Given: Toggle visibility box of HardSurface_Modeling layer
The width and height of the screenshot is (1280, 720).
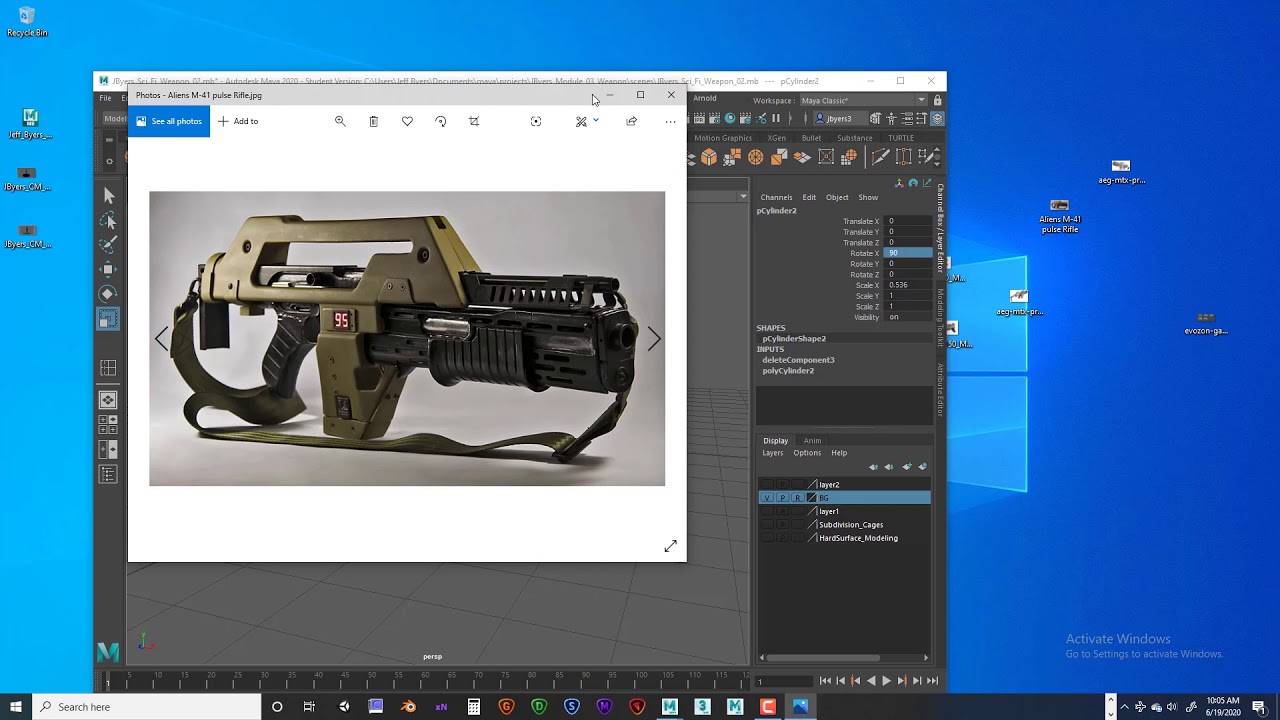Looking at the screenshot, I should 767,538.
